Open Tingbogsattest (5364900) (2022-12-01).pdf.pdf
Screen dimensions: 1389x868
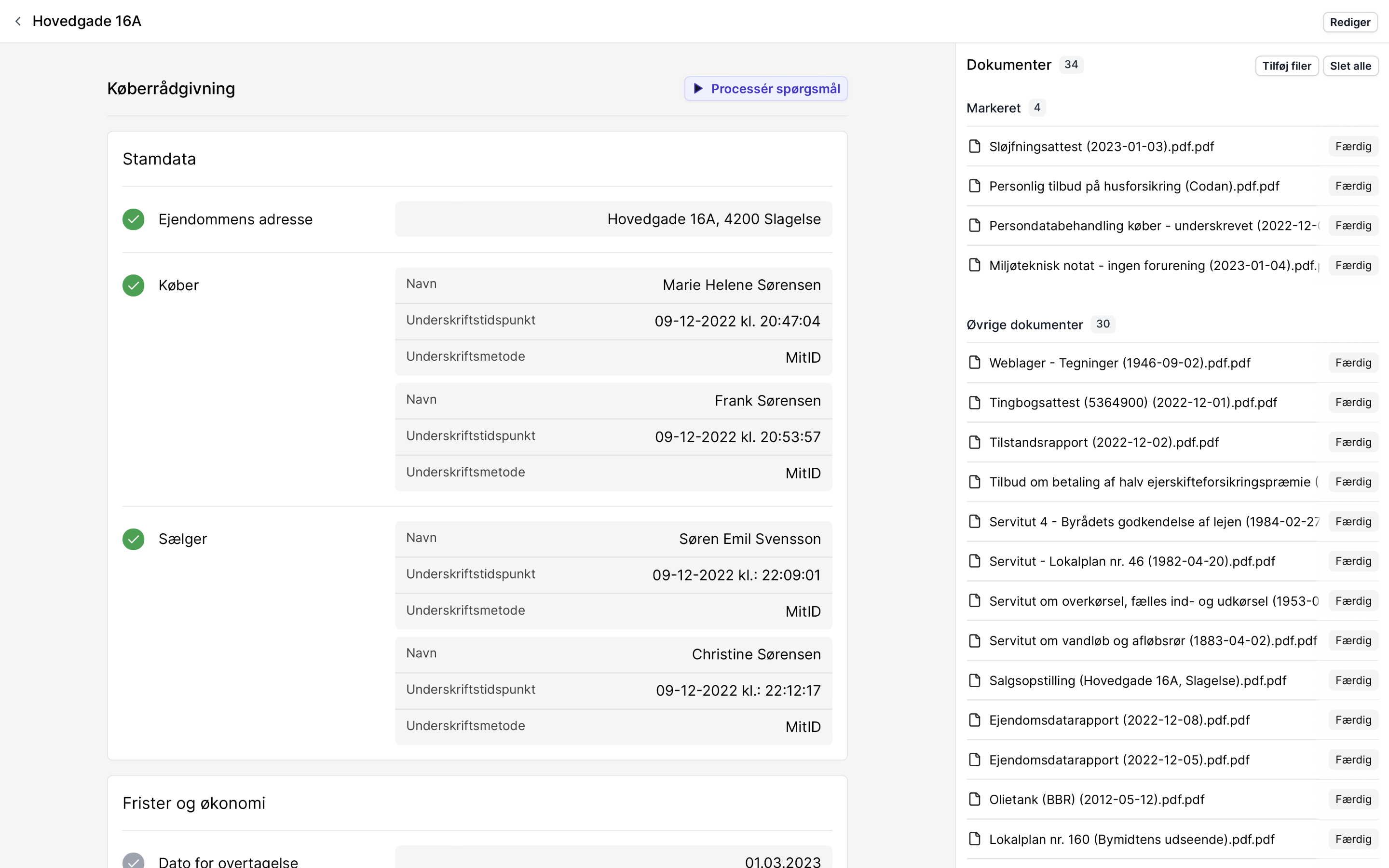1132,403
